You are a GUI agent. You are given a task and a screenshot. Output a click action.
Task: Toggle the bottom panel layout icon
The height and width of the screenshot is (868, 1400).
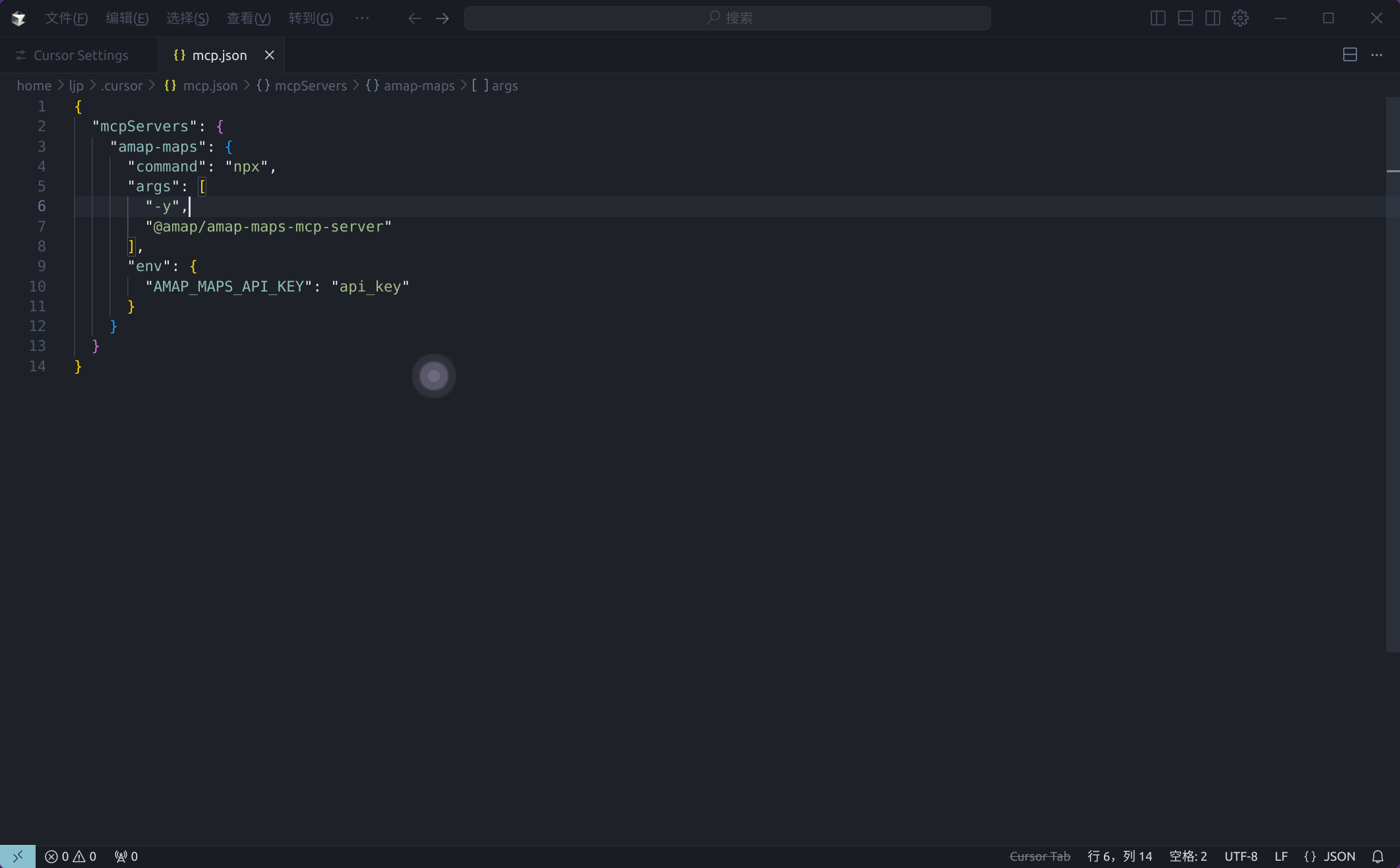1185,18
